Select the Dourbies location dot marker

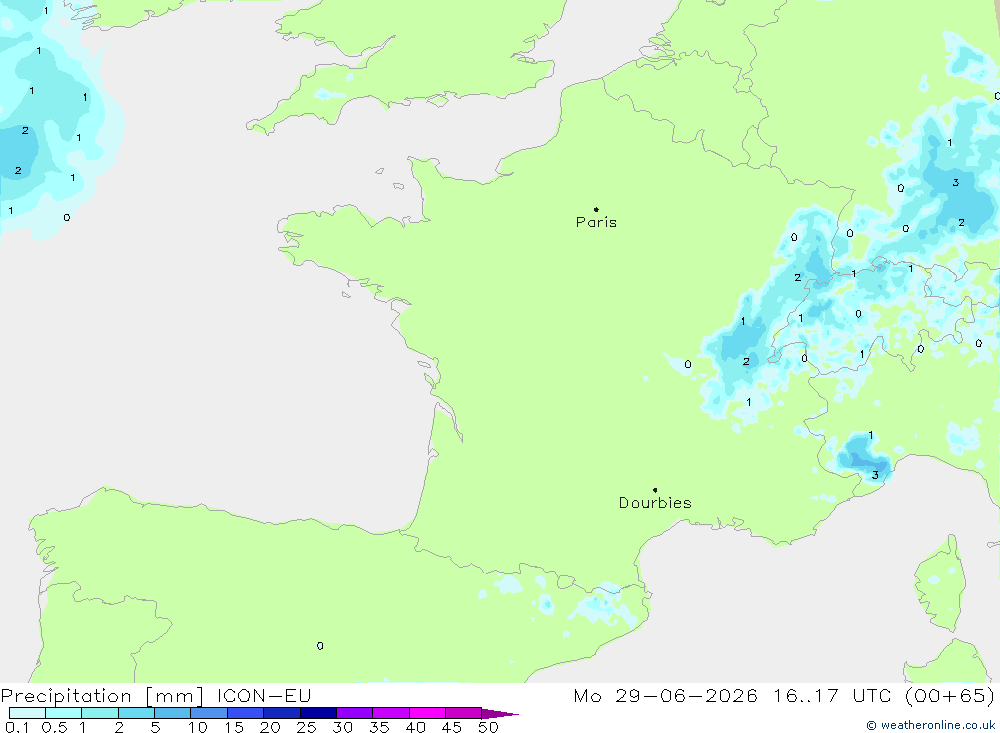pos(655,490)
